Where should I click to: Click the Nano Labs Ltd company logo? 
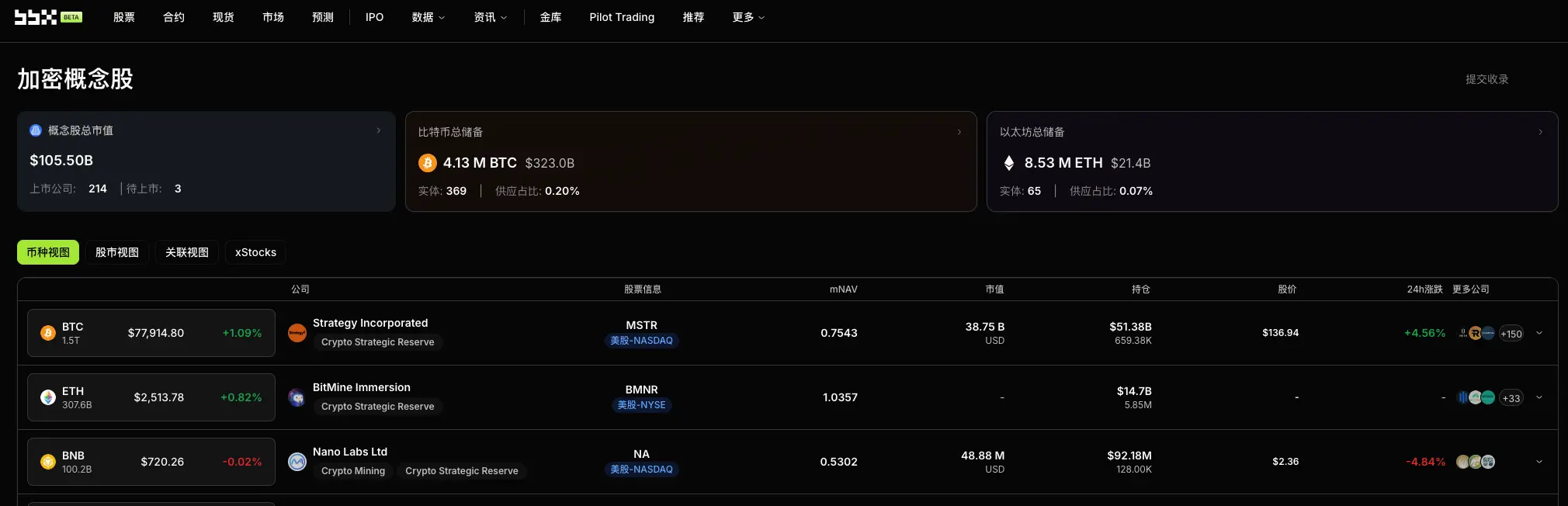click(297, 462)
